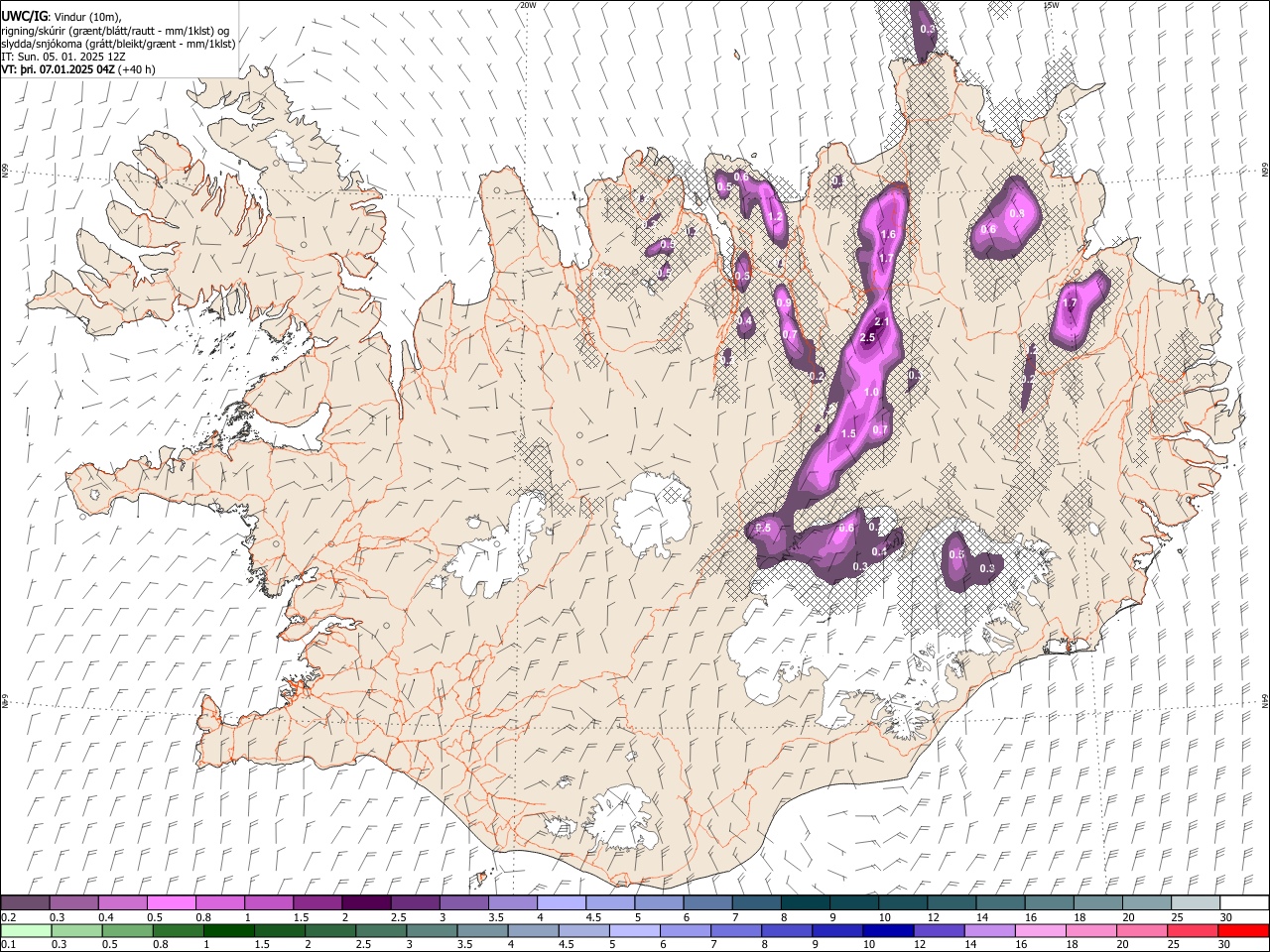Click the deep navy 10 swatch in the lower legend row
Viewport: 1270px width, 952px height.
pos(888,930)
